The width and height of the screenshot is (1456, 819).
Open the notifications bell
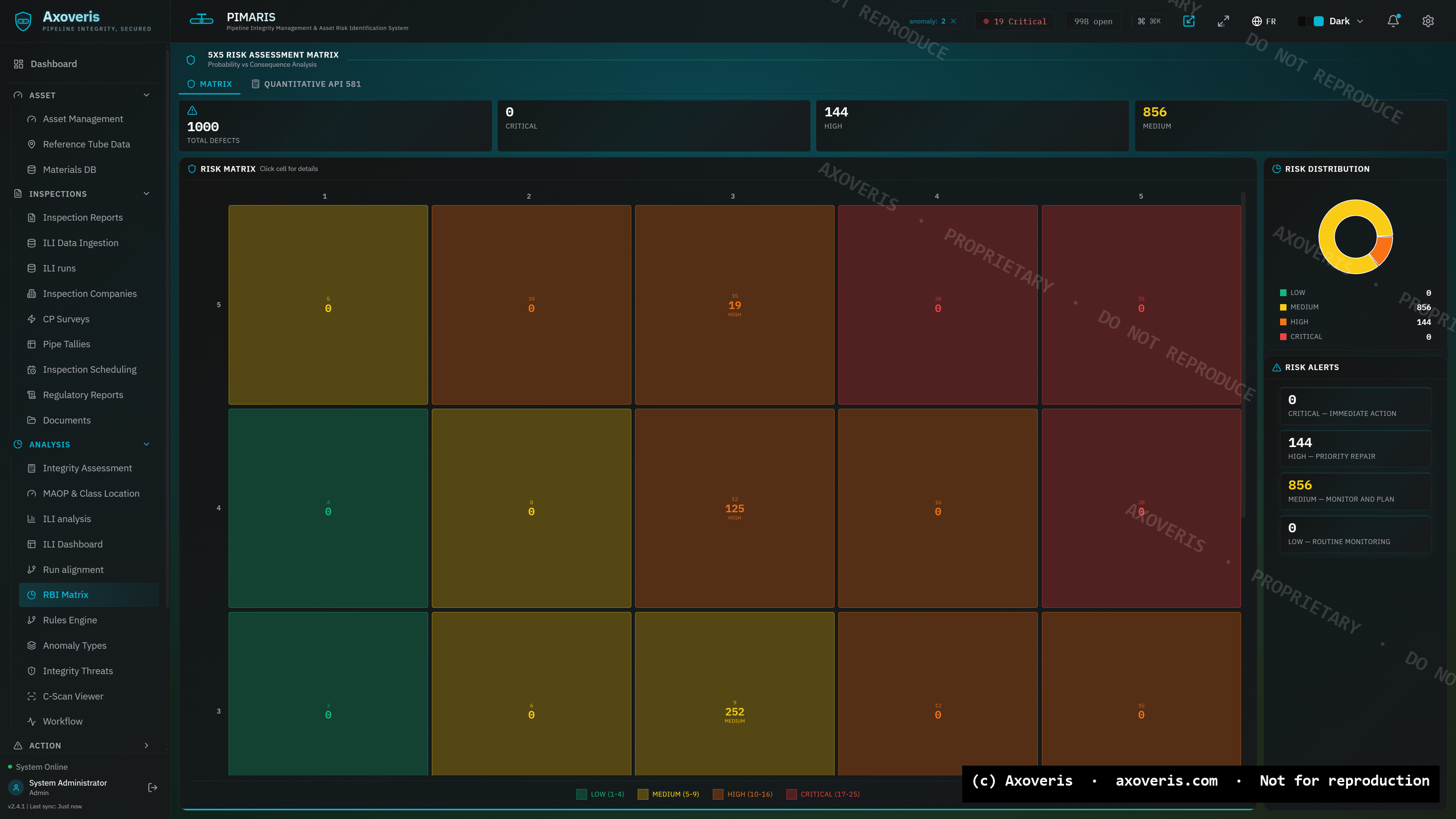click(x=1394, y=21)
